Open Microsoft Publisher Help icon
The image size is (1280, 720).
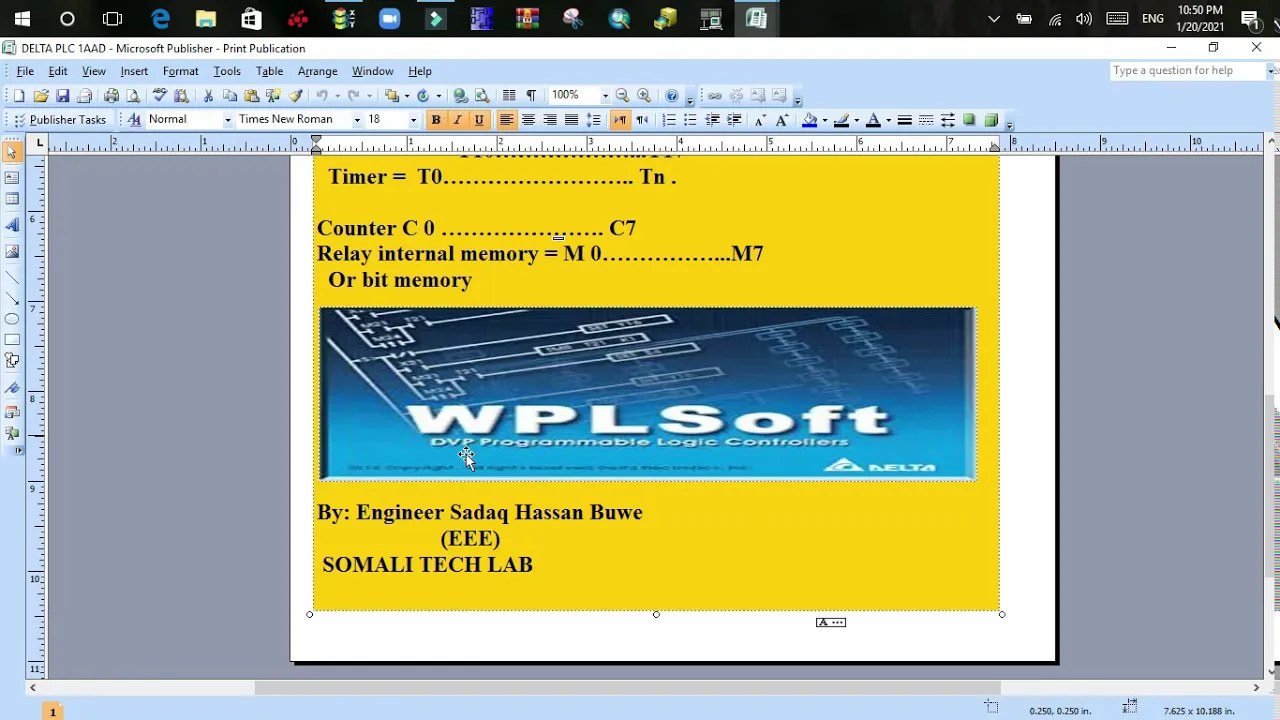tap(672, 96)
